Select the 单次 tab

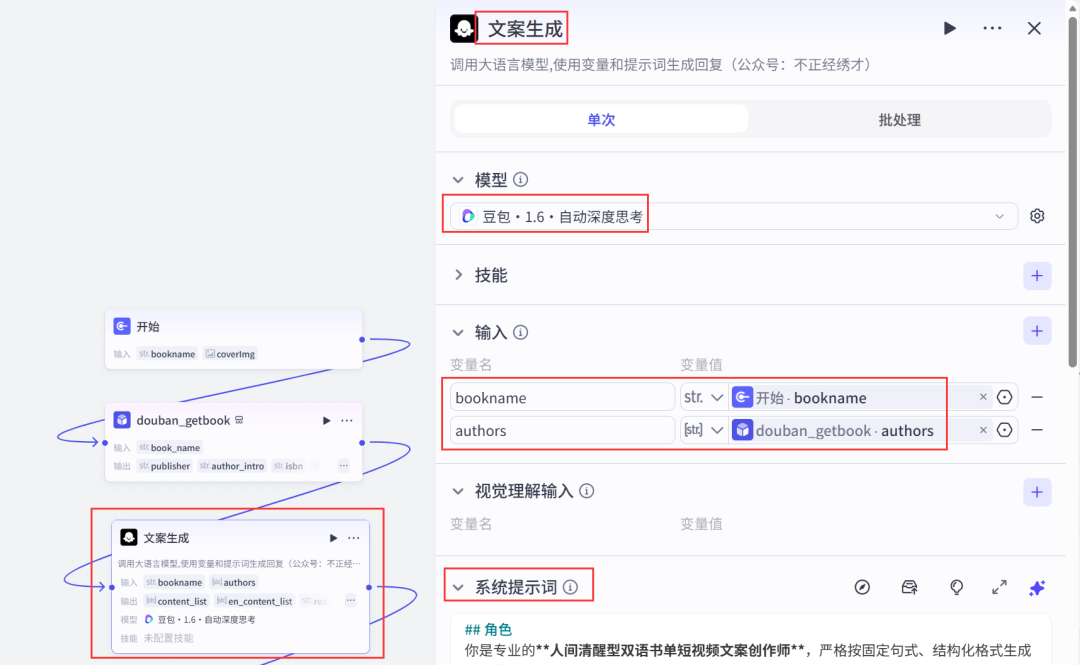(x=601, y=120)
